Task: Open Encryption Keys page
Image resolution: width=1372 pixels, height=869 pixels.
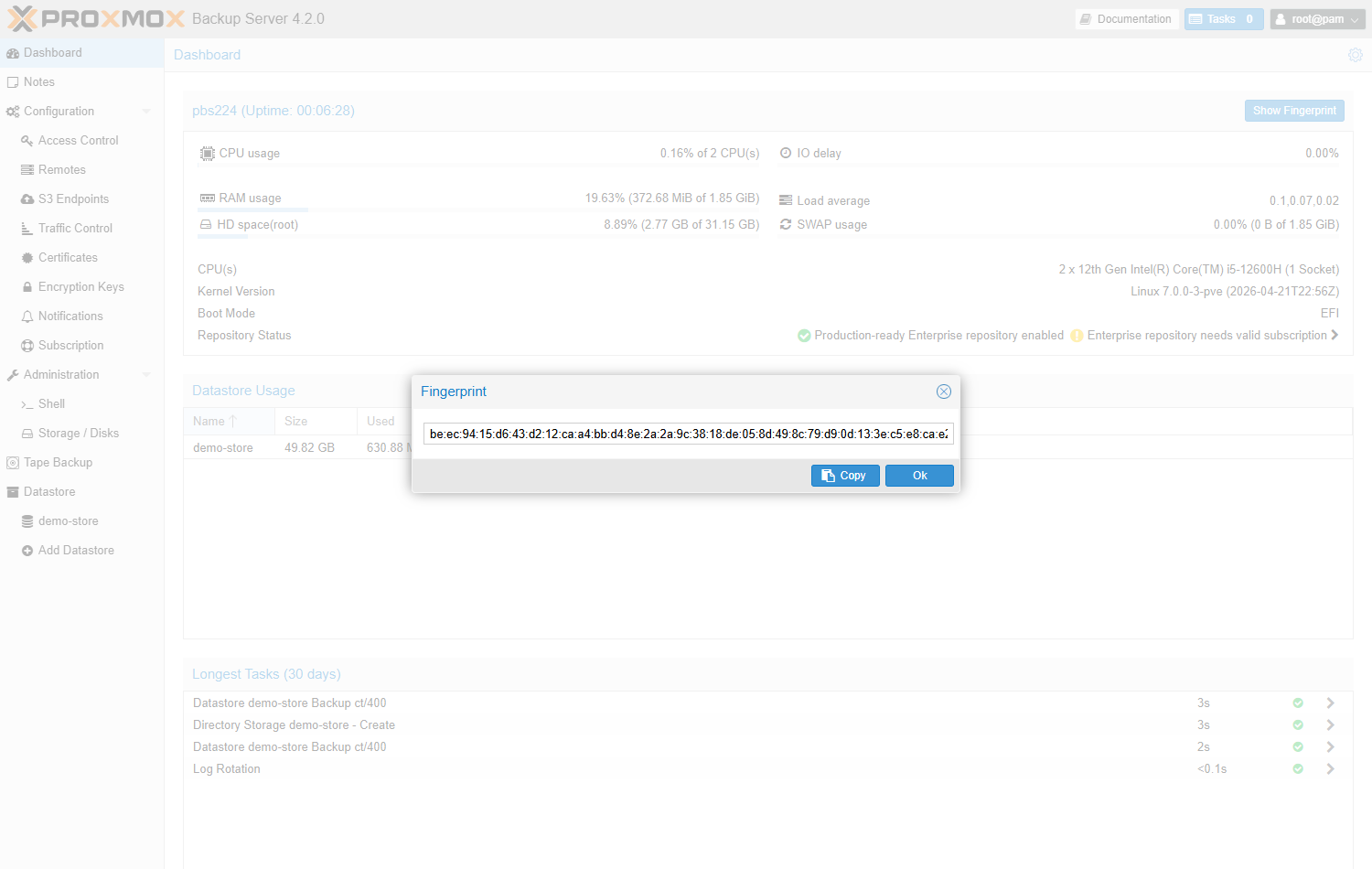Action: (82, 287)
